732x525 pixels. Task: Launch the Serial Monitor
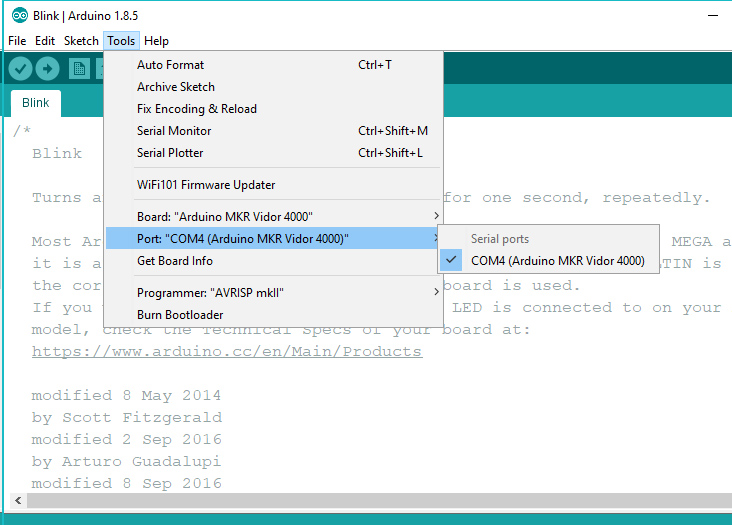coord(174,131)
